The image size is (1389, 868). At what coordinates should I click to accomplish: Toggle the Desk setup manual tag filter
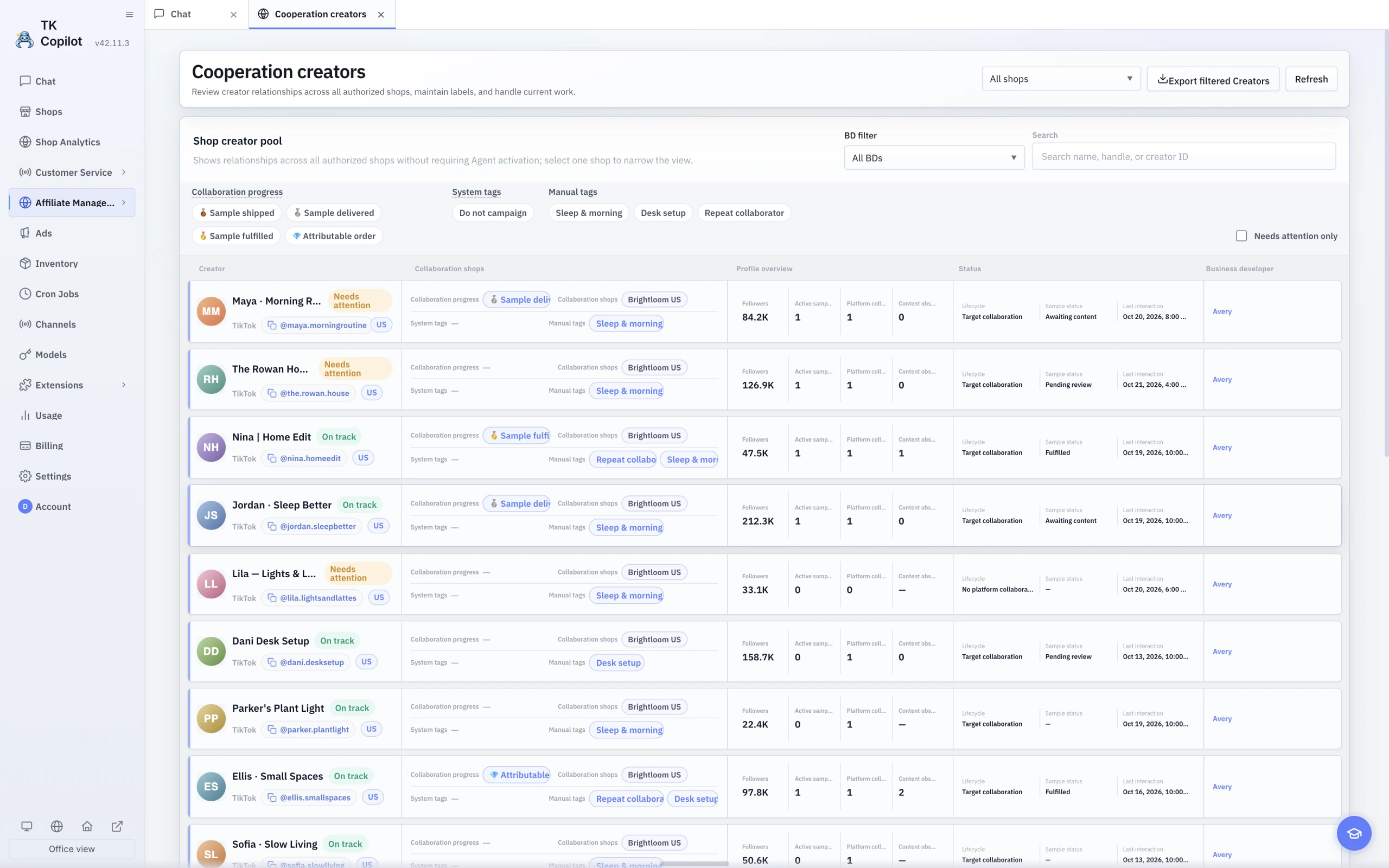663,213
